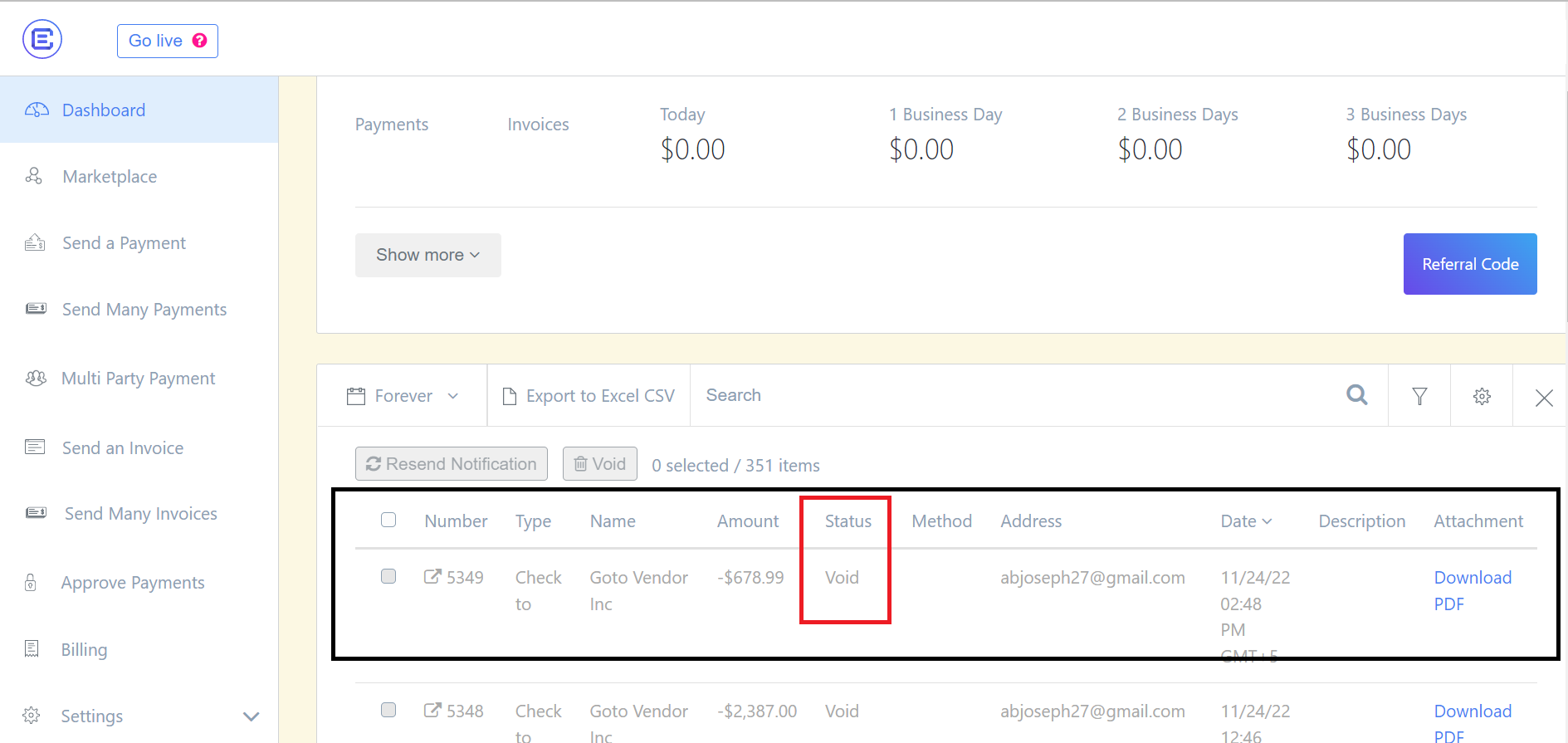Click the Status column header
The height and width of the screenshot is (743, 1568).
pos(848,521)
